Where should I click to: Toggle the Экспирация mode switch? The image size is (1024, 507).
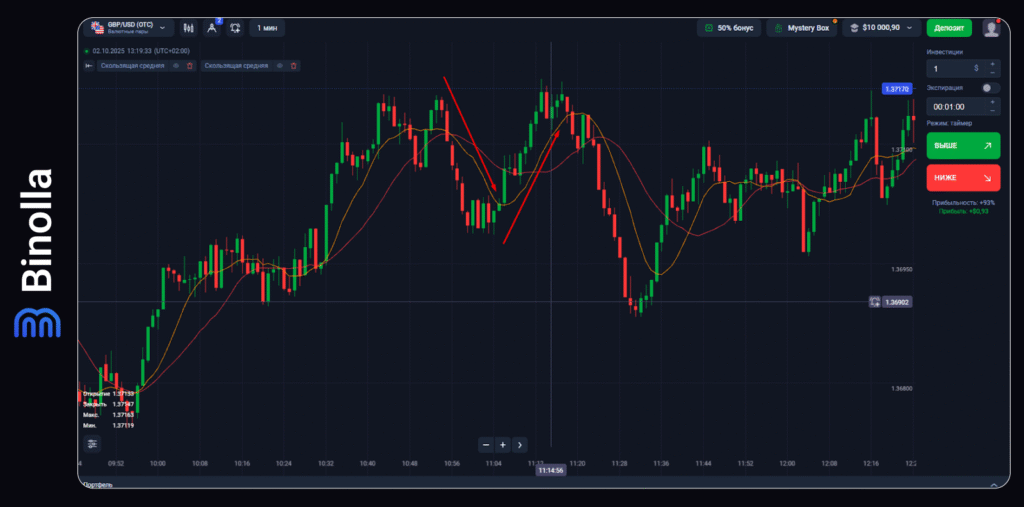[x=988, y=88]
